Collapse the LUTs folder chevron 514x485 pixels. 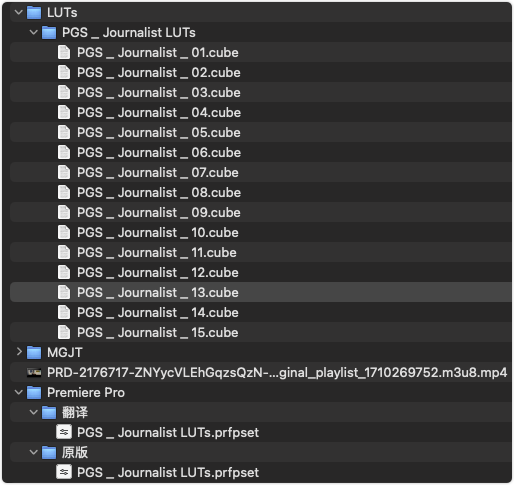pos(19,13)
